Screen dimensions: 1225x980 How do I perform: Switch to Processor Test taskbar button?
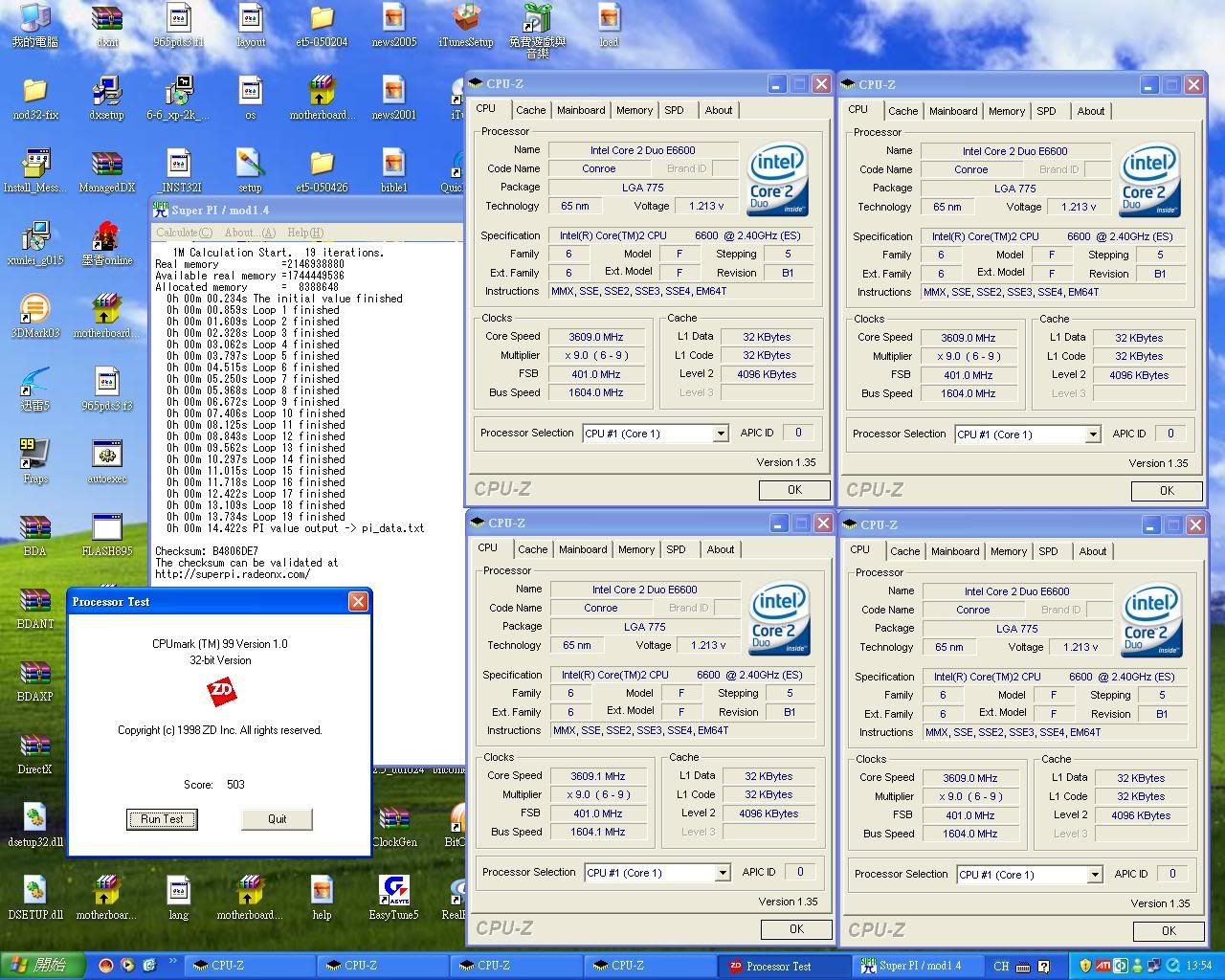[783, 966]
